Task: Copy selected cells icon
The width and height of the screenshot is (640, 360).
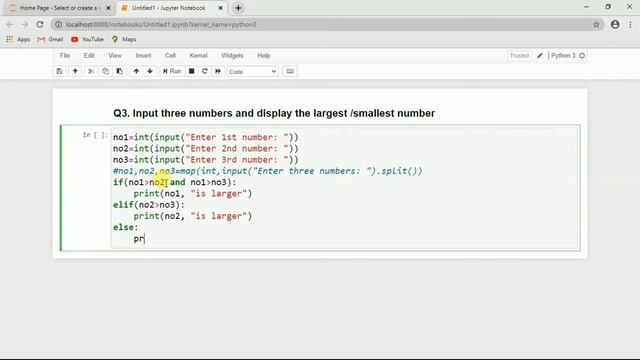Action: coord(105,71)
